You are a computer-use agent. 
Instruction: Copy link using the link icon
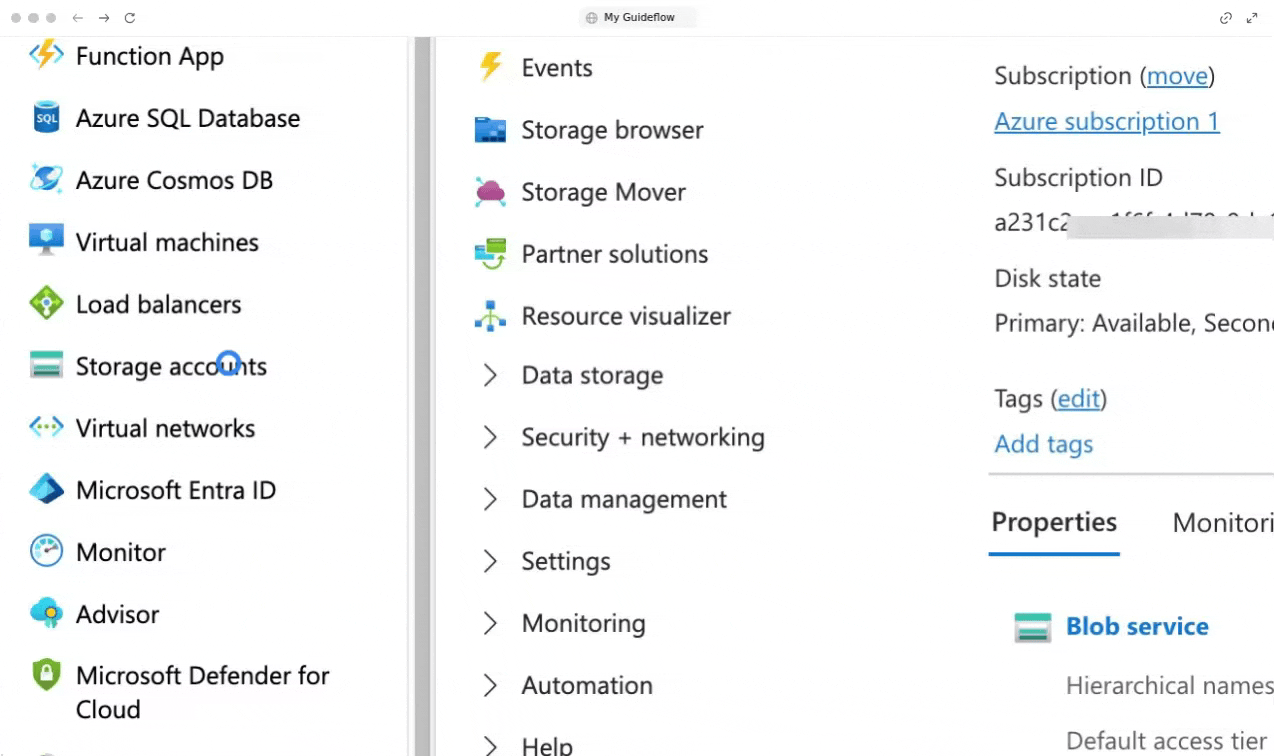click(1226, 18)
